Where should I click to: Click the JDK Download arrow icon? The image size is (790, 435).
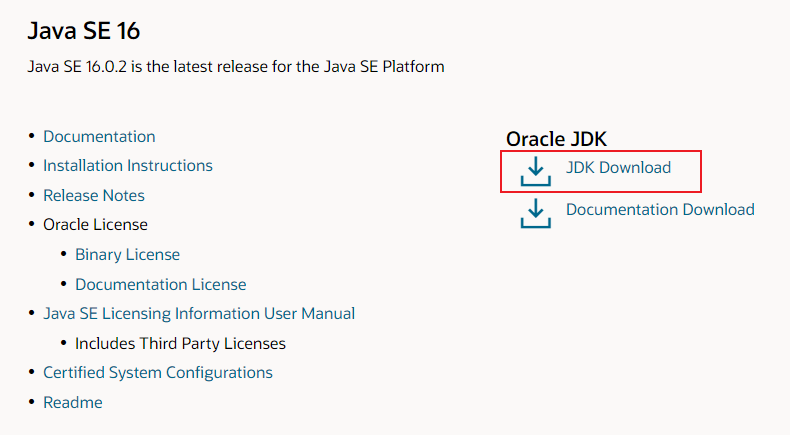(x=536, y=170)
